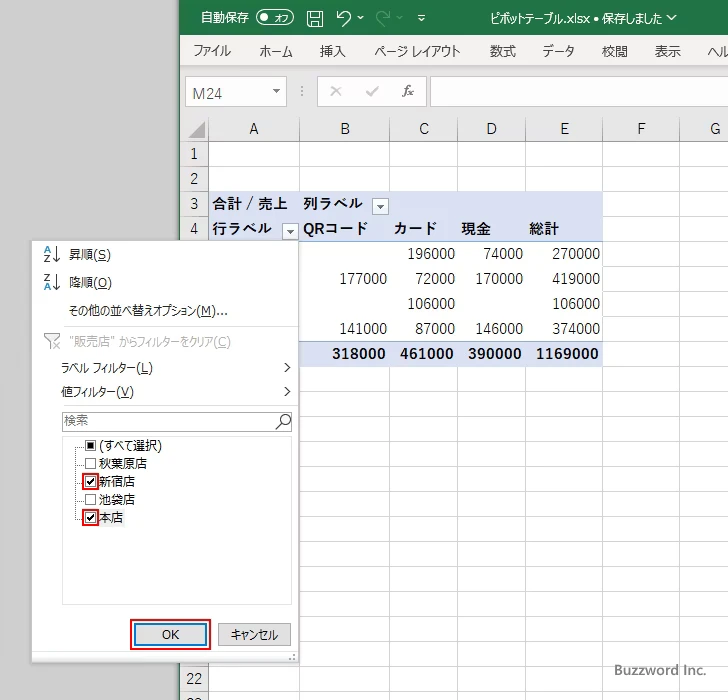Image resolution: width=728 pixels, height=700 pixels.
Task: Click the Name Box showing M24
Action: coord(230,92)
